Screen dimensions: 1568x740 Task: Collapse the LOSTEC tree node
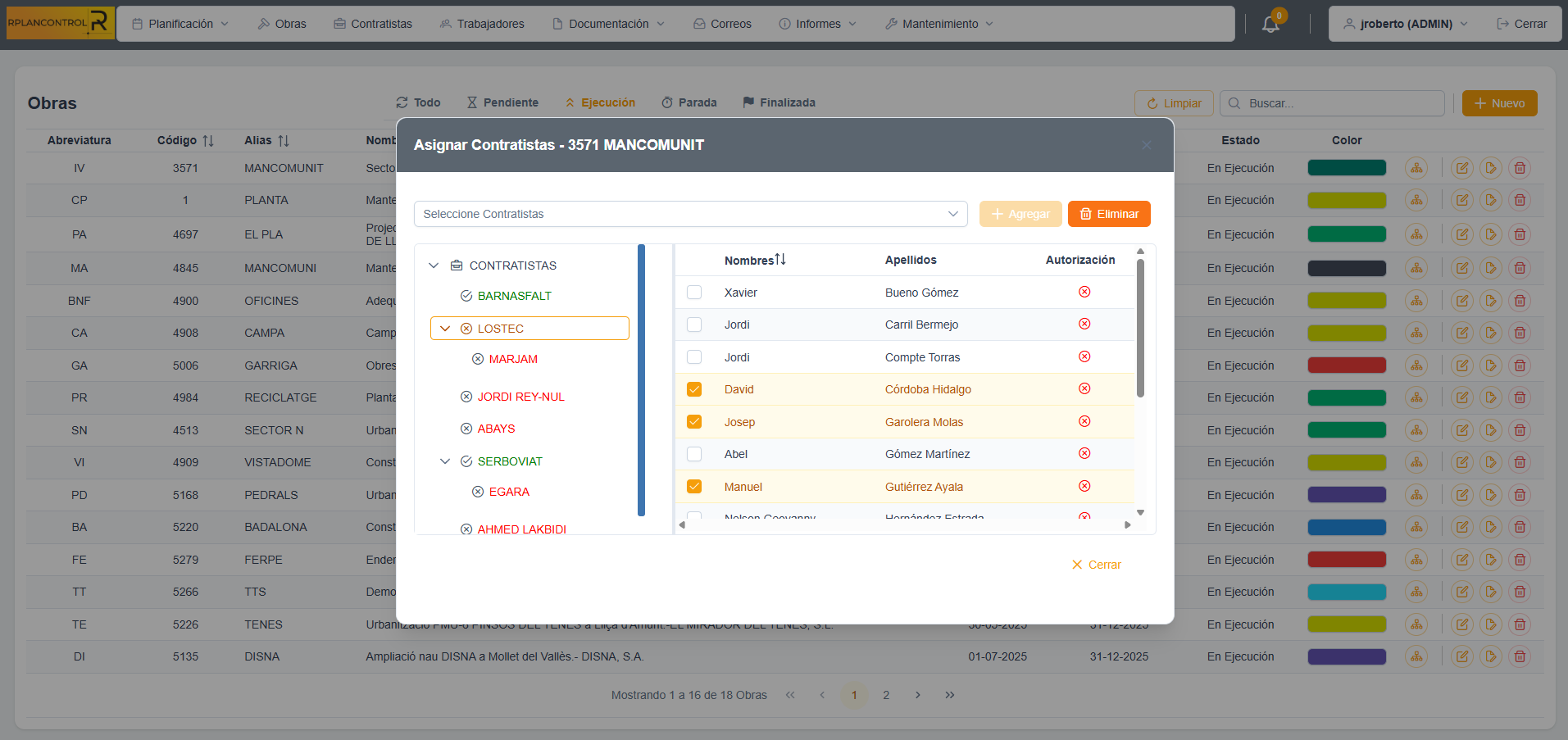point(445,329)
